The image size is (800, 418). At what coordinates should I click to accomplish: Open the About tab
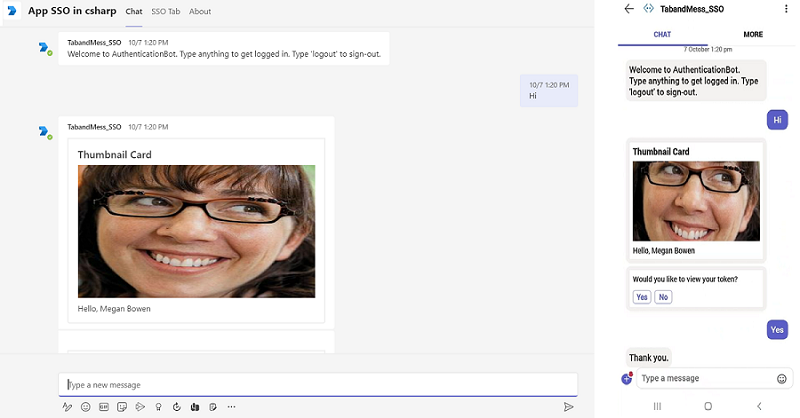(200, 11)
